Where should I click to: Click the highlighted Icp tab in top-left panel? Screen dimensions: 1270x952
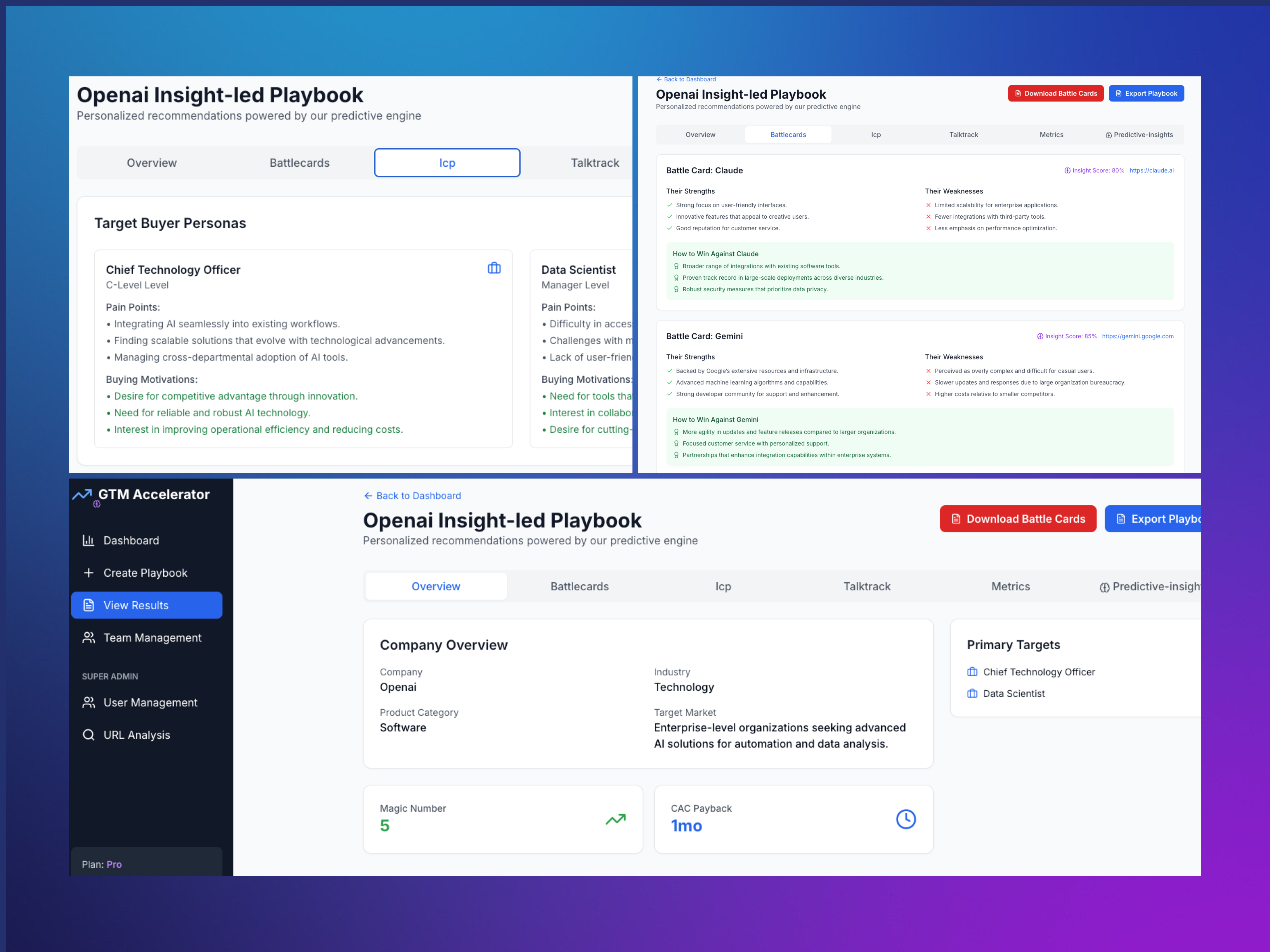point(447,163)
